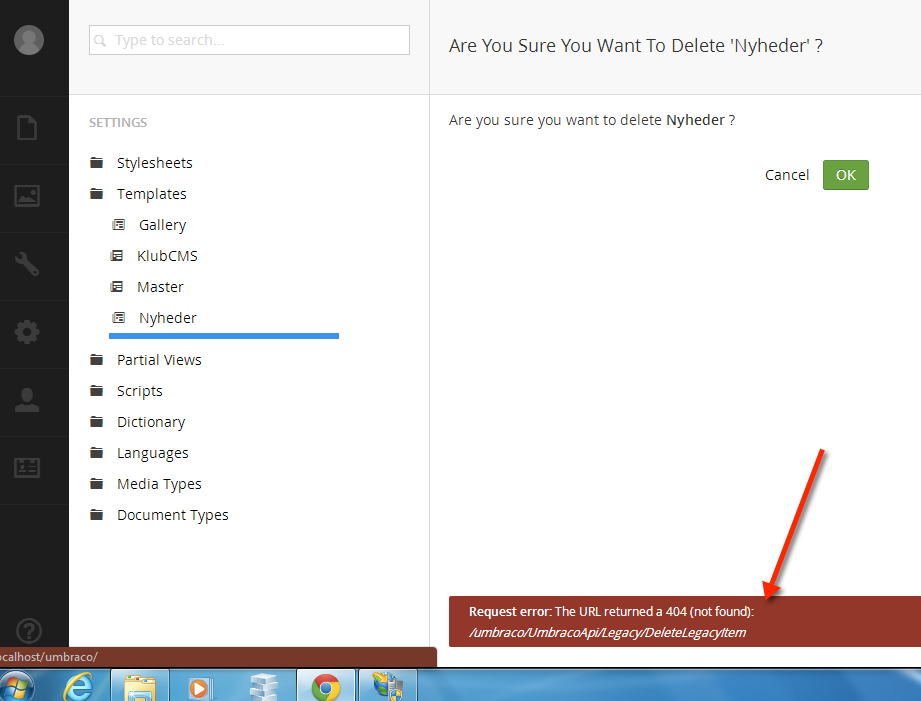Open the Help question mark icon
Image resolution: width=921 pixels, height=701 pixels.
click(x=29, y=630)
